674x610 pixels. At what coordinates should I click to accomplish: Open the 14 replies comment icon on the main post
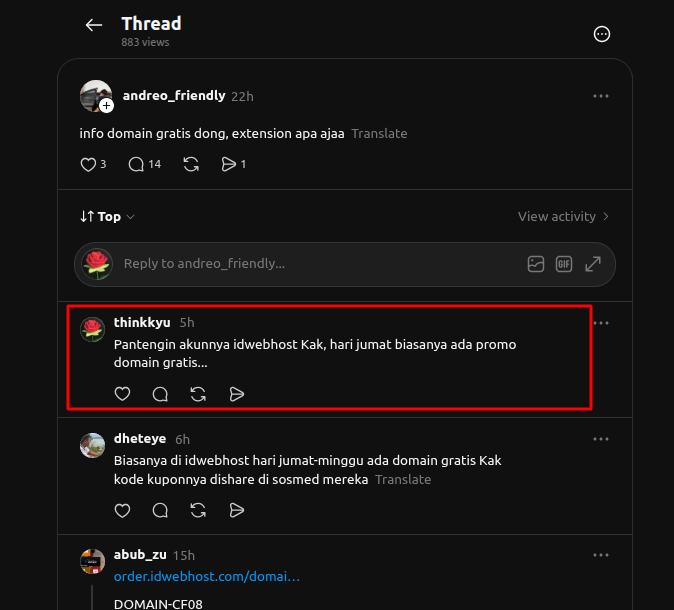click(136, 164)
